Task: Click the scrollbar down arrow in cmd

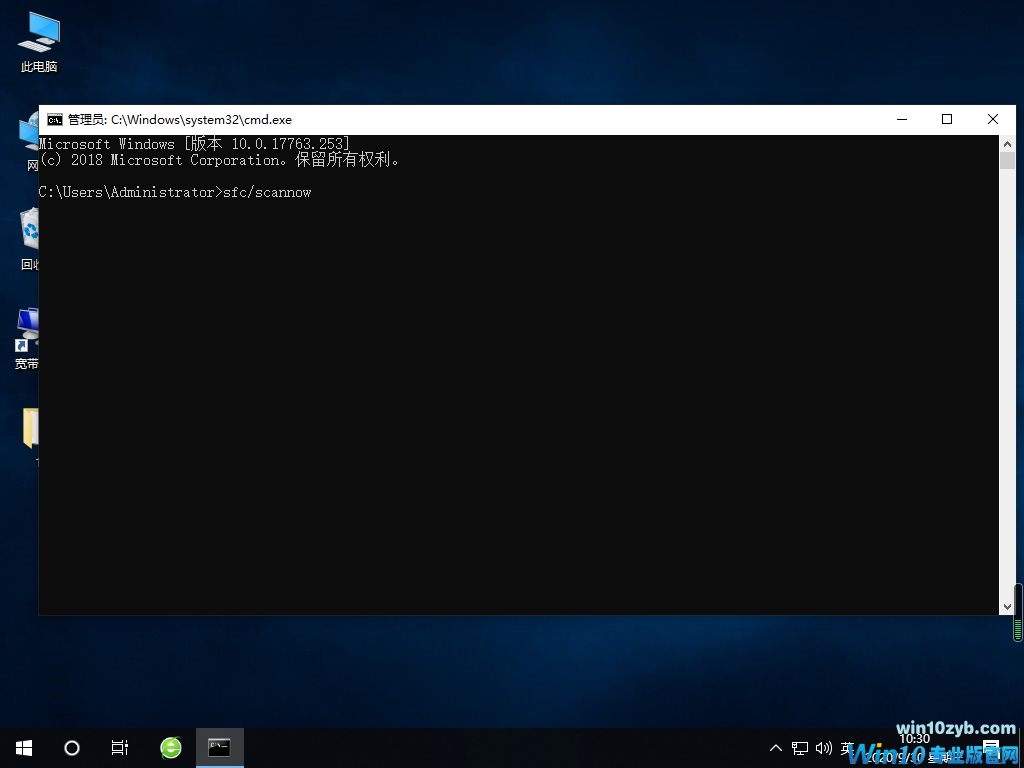Action: [1007, 606]
